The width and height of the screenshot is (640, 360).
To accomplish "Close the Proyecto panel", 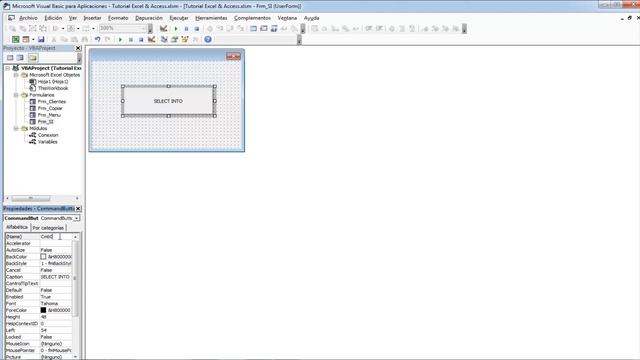I will pos(78,48).
